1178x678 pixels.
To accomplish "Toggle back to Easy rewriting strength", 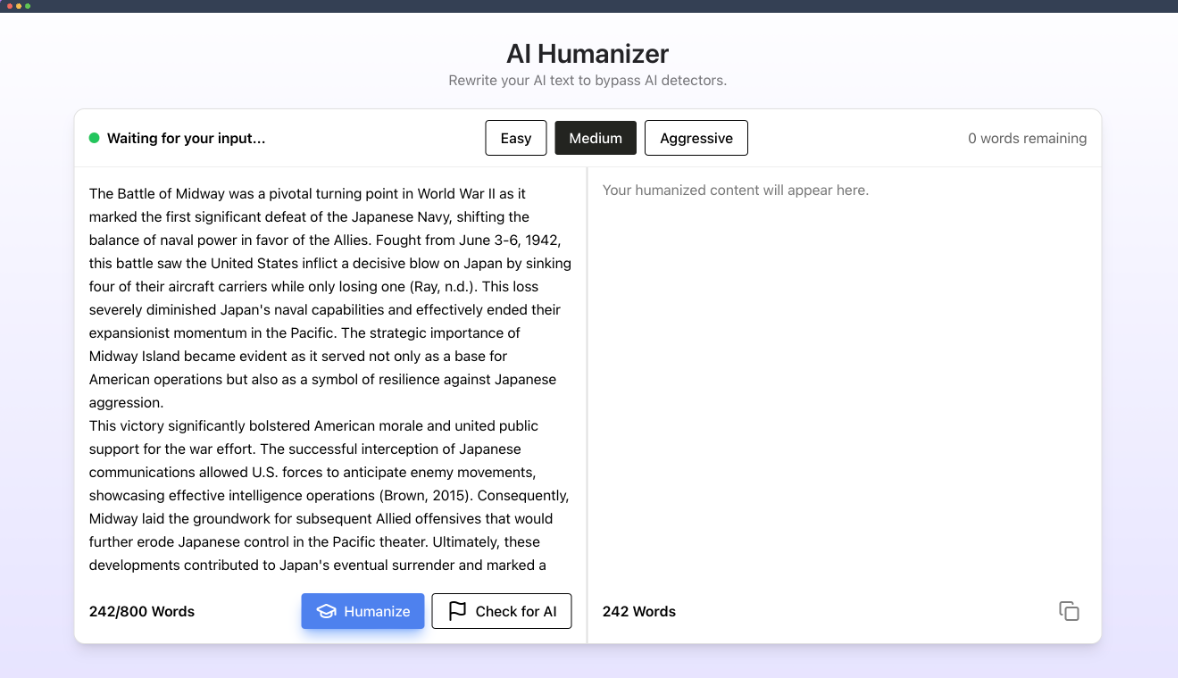I will [x=515, y=138].
